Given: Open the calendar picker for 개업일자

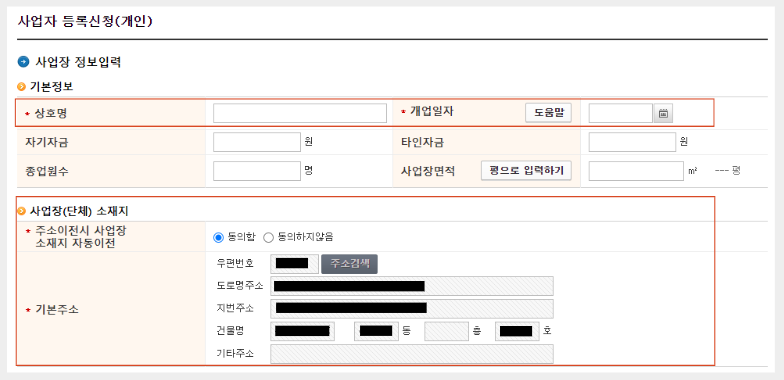Looking at the screenshot, I should coord(663,114).
